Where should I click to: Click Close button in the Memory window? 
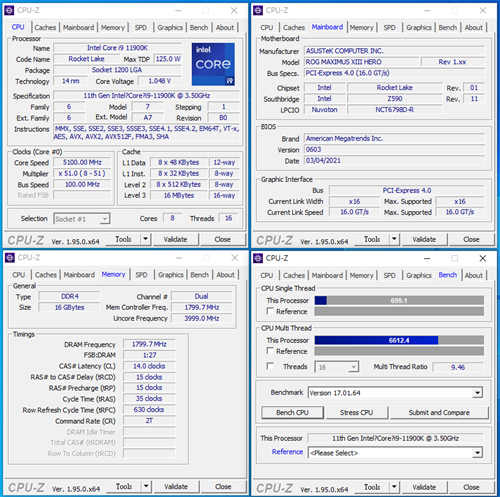click(x=223, y=487)
